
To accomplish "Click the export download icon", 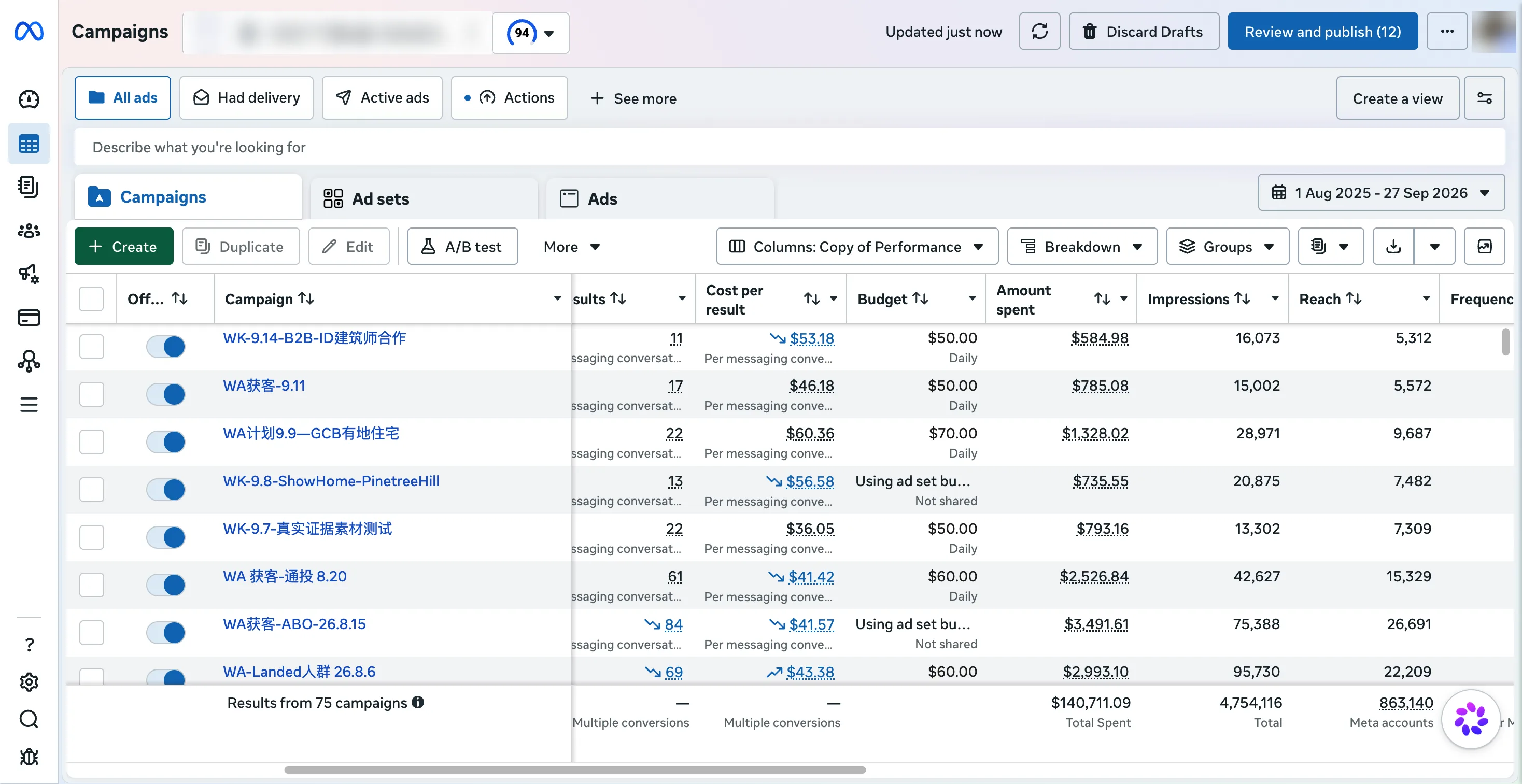I will click(x=1393, y=246).
